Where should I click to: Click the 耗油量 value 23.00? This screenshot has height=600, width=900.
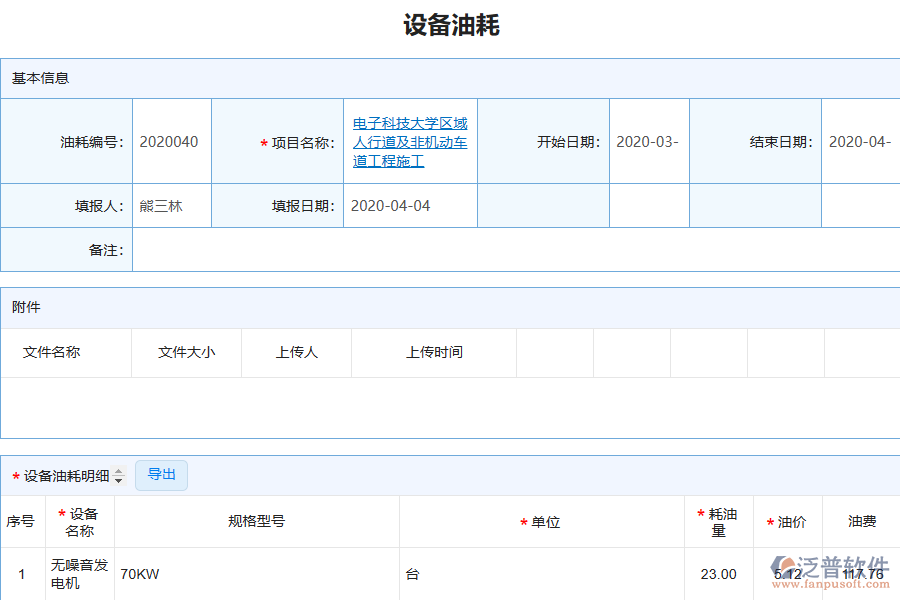pos(719,574)
